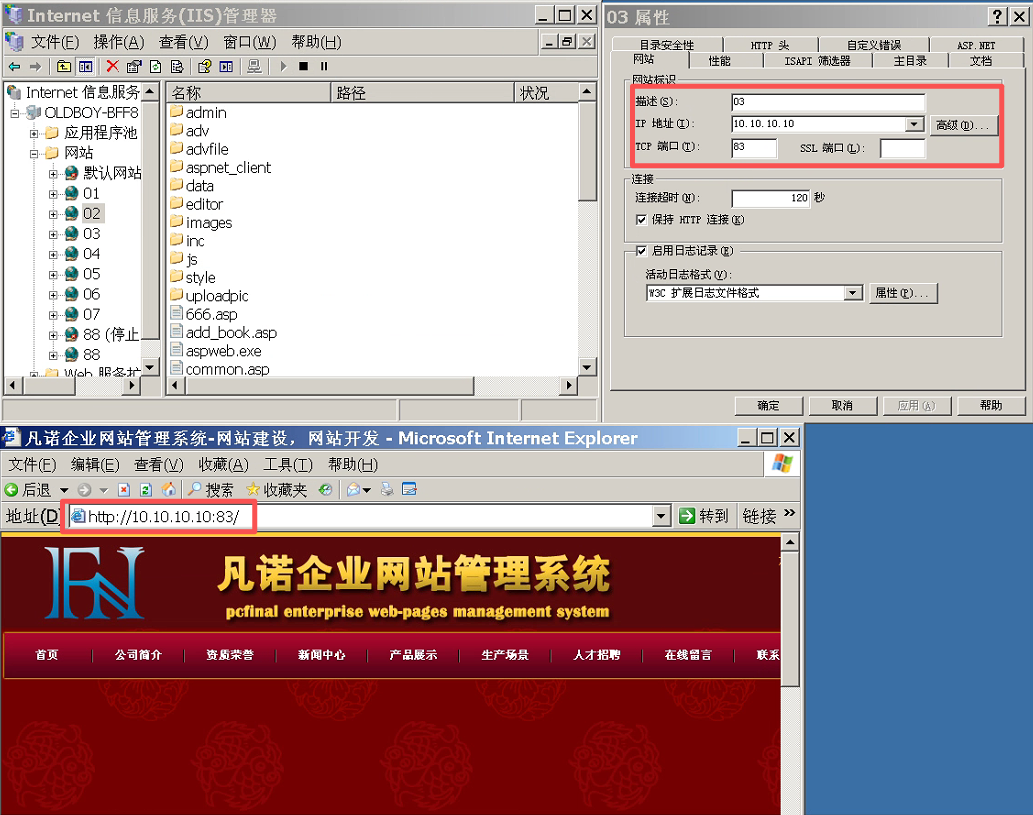
Task: Switch to the 主目录 tab
Action: click(x=910, y=61)
